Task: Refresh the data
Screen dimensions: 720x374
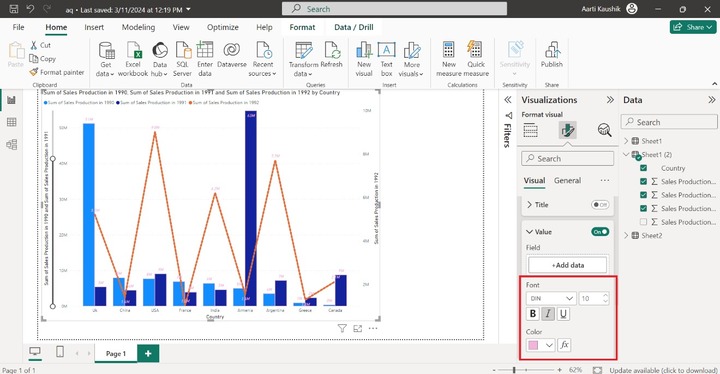Action: coord(332,55)
